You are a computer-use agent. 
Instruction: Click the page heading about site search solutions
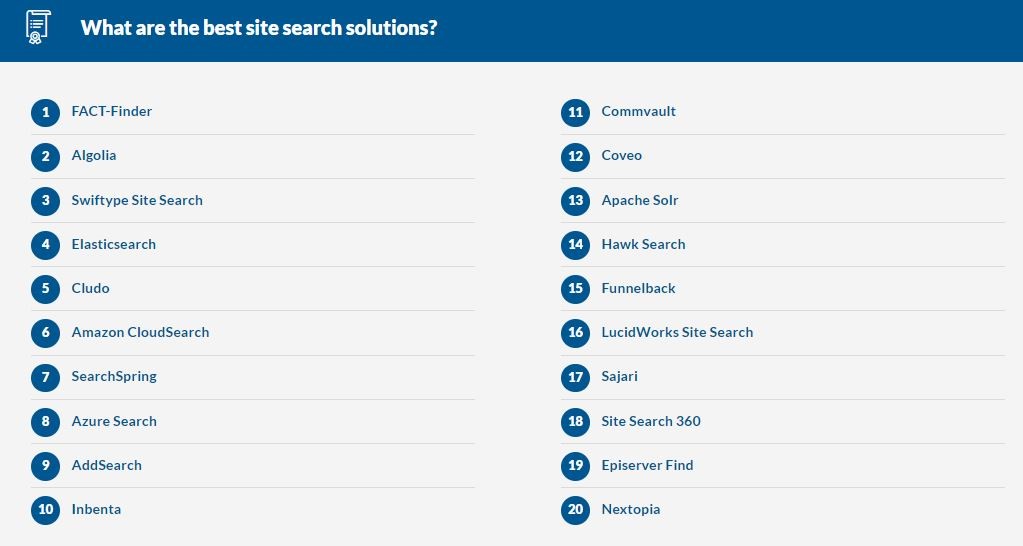(x=259, y=28)
